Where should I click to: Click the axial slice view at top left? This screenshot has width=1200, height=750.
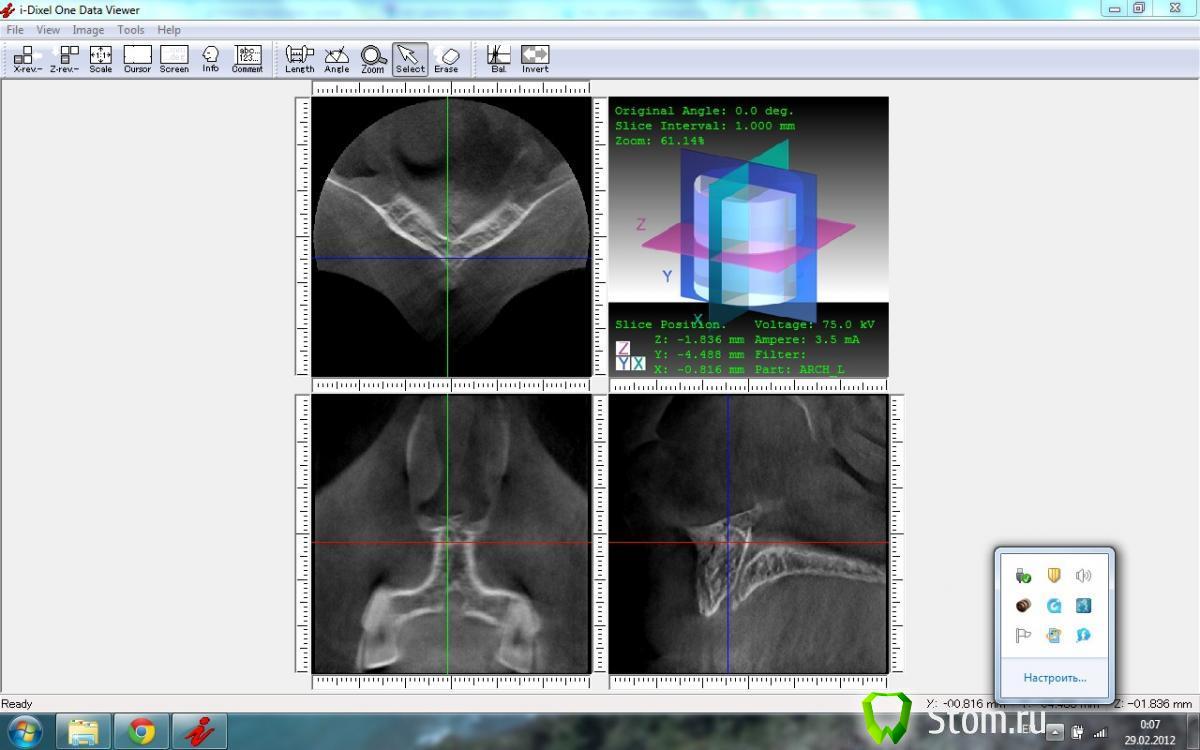point(448,237)
